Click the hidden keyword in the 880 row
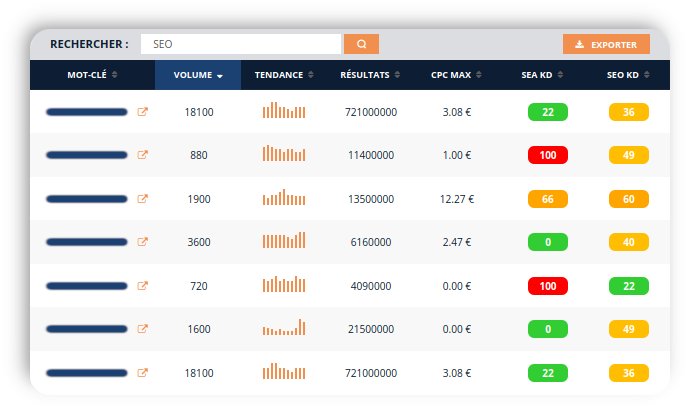The height and width of the screenshot is (420, 700). (87, 155)
